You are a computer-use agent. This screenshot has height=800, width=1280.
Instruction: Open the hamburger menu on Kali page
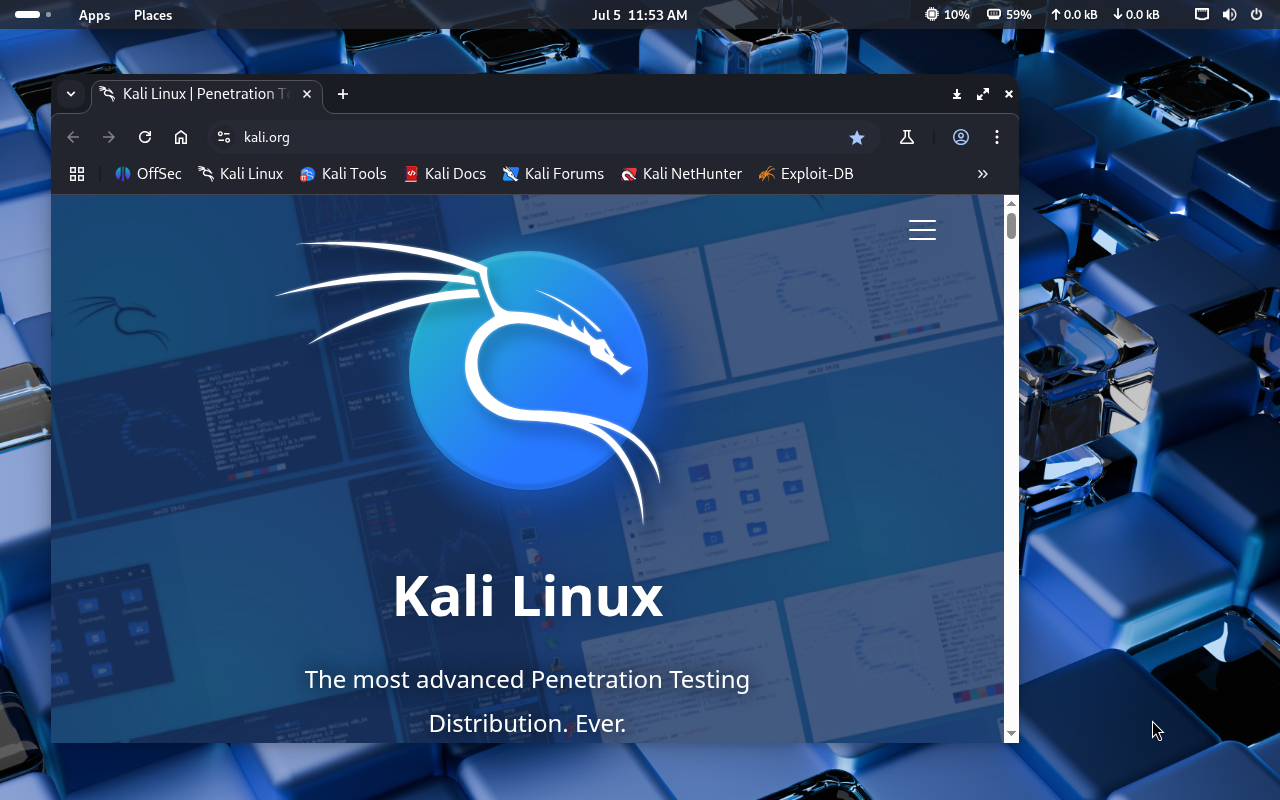point(922,230)
